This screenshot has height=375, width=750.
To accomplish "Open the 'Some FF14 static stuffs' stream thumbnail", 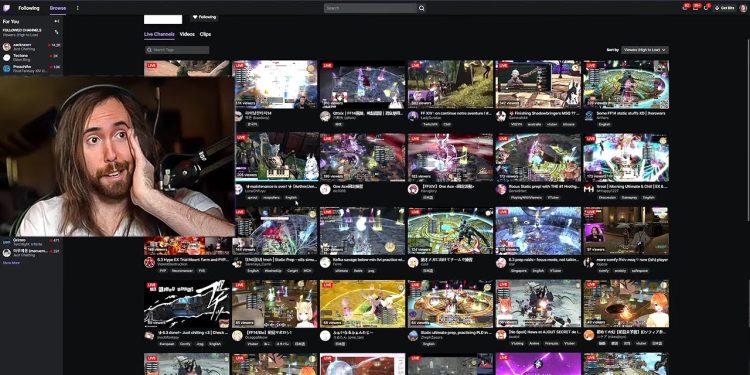I will (x=626, y=84).
